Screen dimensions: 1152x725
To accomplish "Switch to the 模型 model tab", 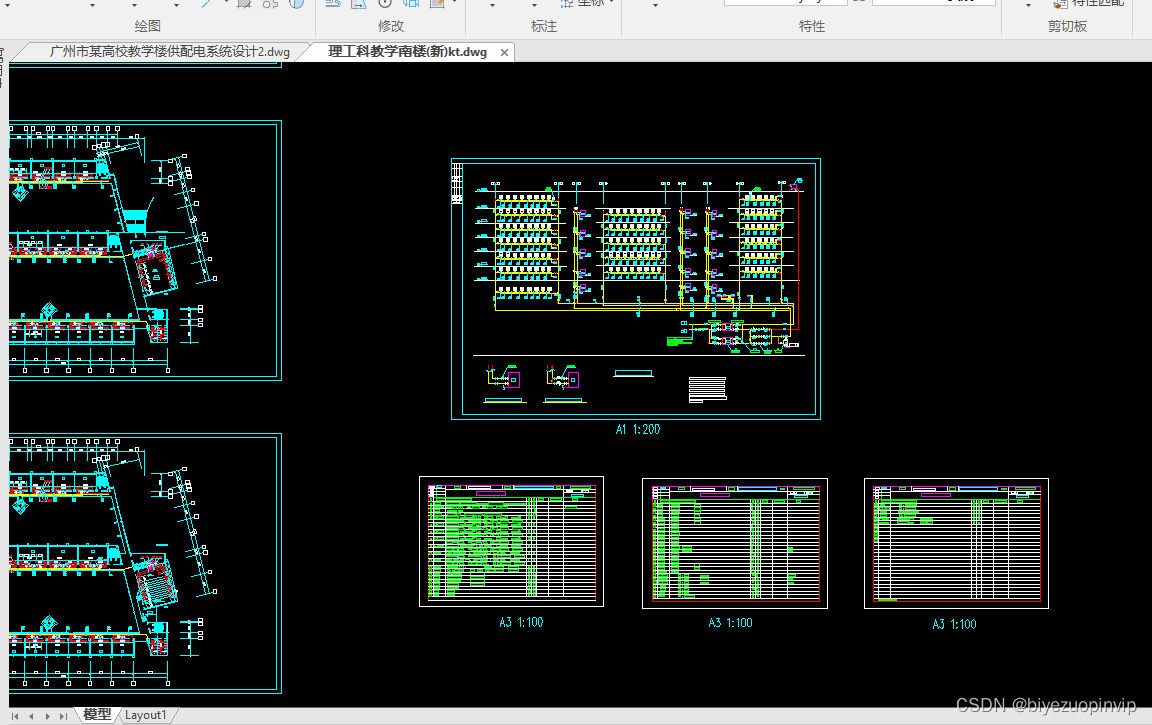I will click(x=97, y=715).
